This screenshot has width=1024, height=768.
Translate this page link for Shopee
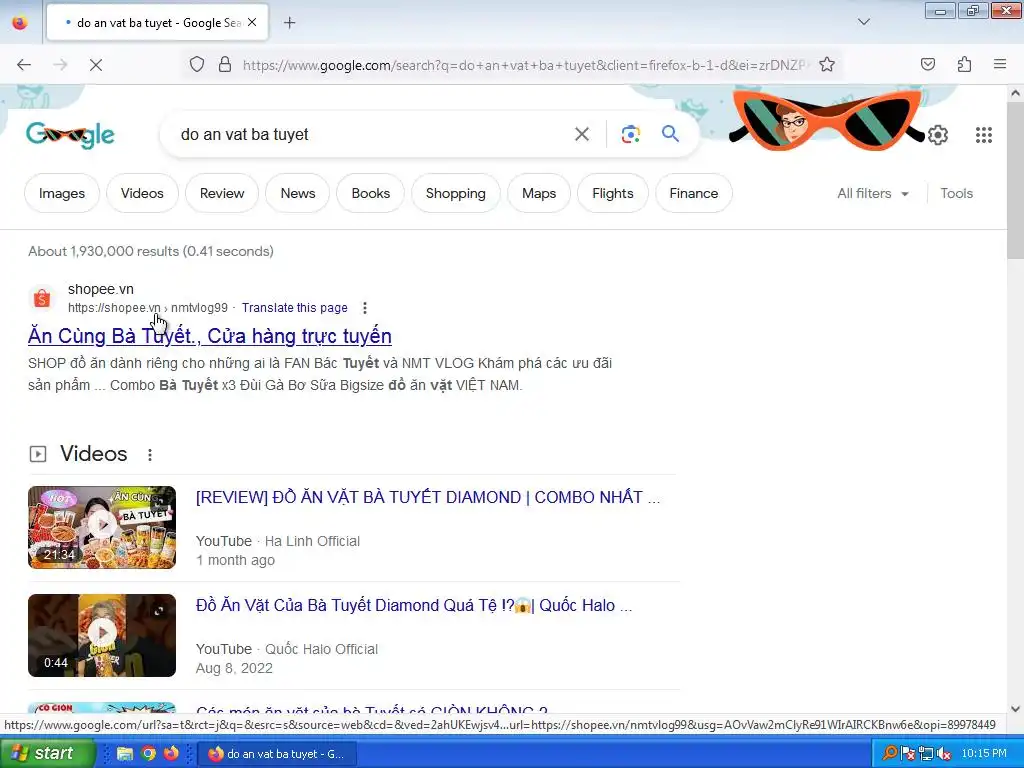pos(295,308)
